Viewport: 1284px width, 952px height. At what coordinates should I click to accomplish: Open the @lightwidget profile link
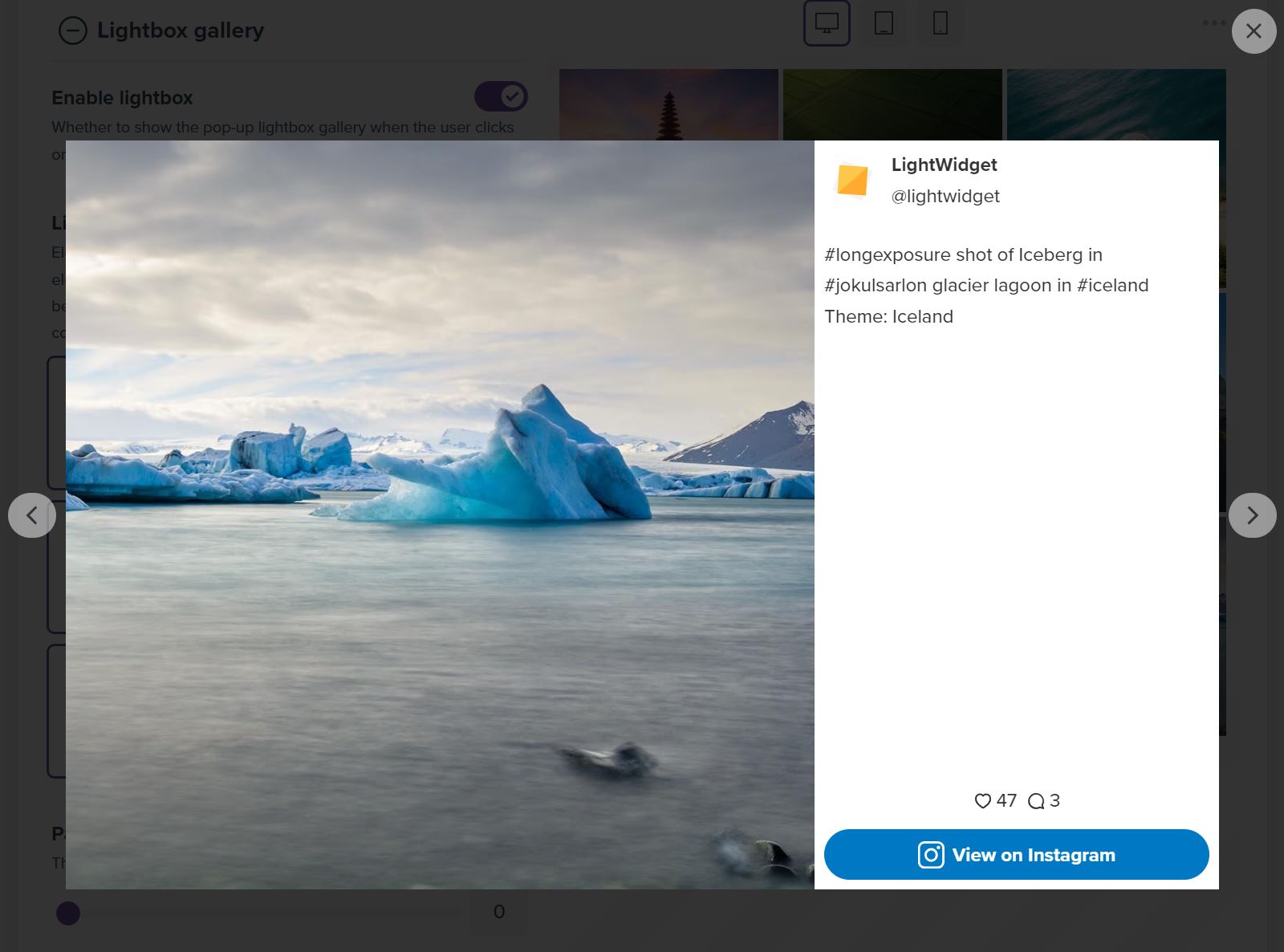tap(945, 196)
